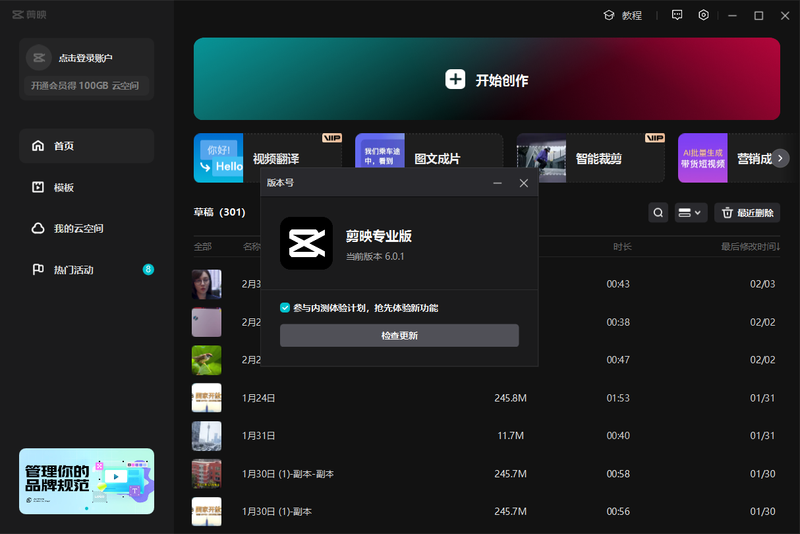Open settings hexagon icon in title bar

coord(704,15)
